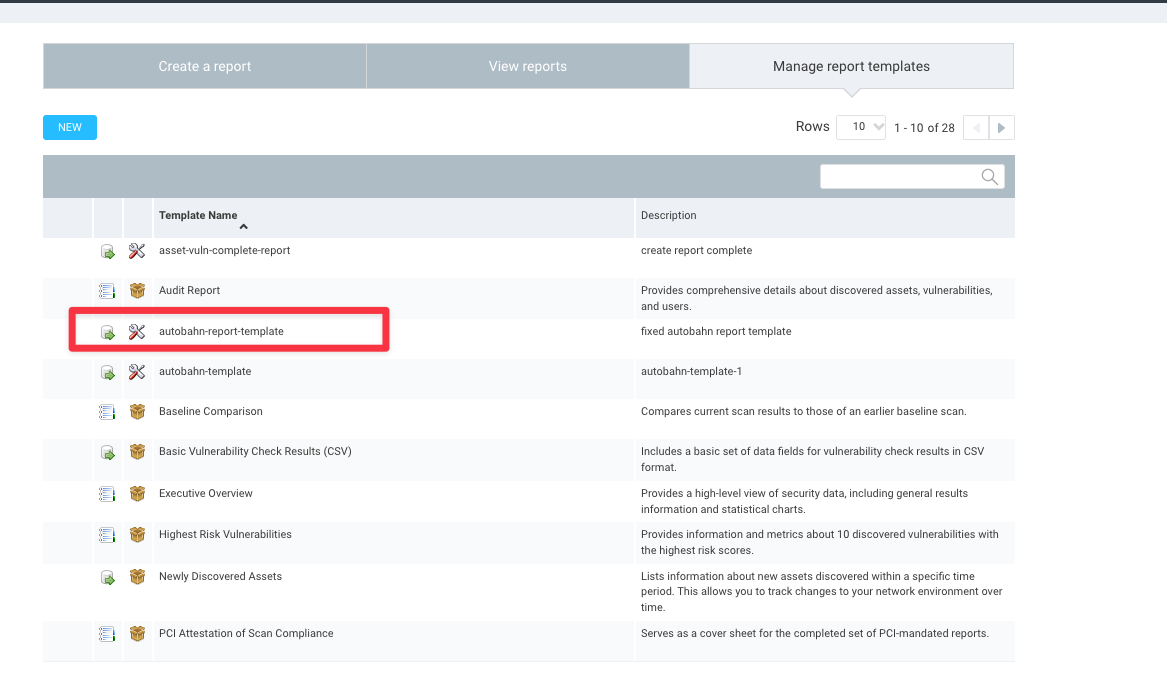Screen dimensions: 1167x698
Task: Click the 'Rows' label
Action: pos(812,127)
